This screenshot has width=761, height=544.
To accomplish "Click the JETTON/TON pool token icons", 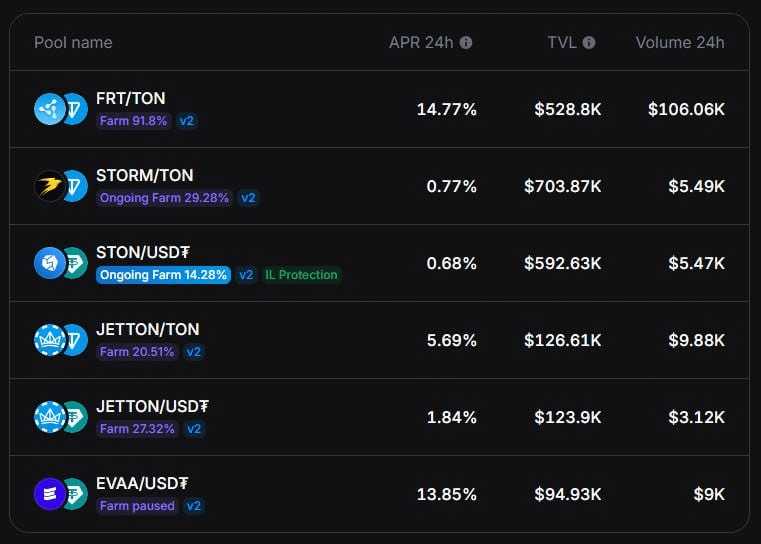I will 61,340.
